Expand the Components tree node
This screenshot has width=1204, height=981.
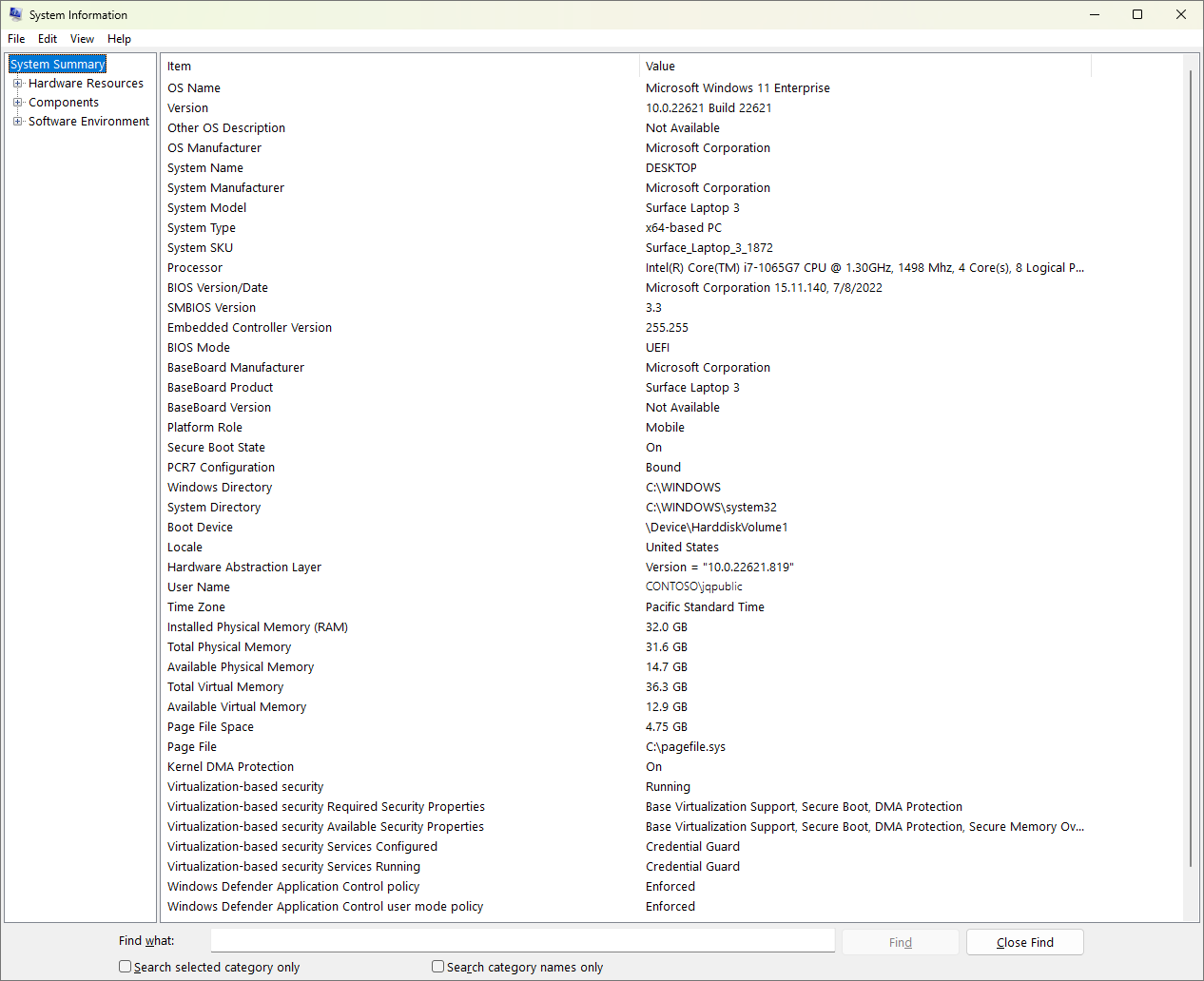point(17,103)
